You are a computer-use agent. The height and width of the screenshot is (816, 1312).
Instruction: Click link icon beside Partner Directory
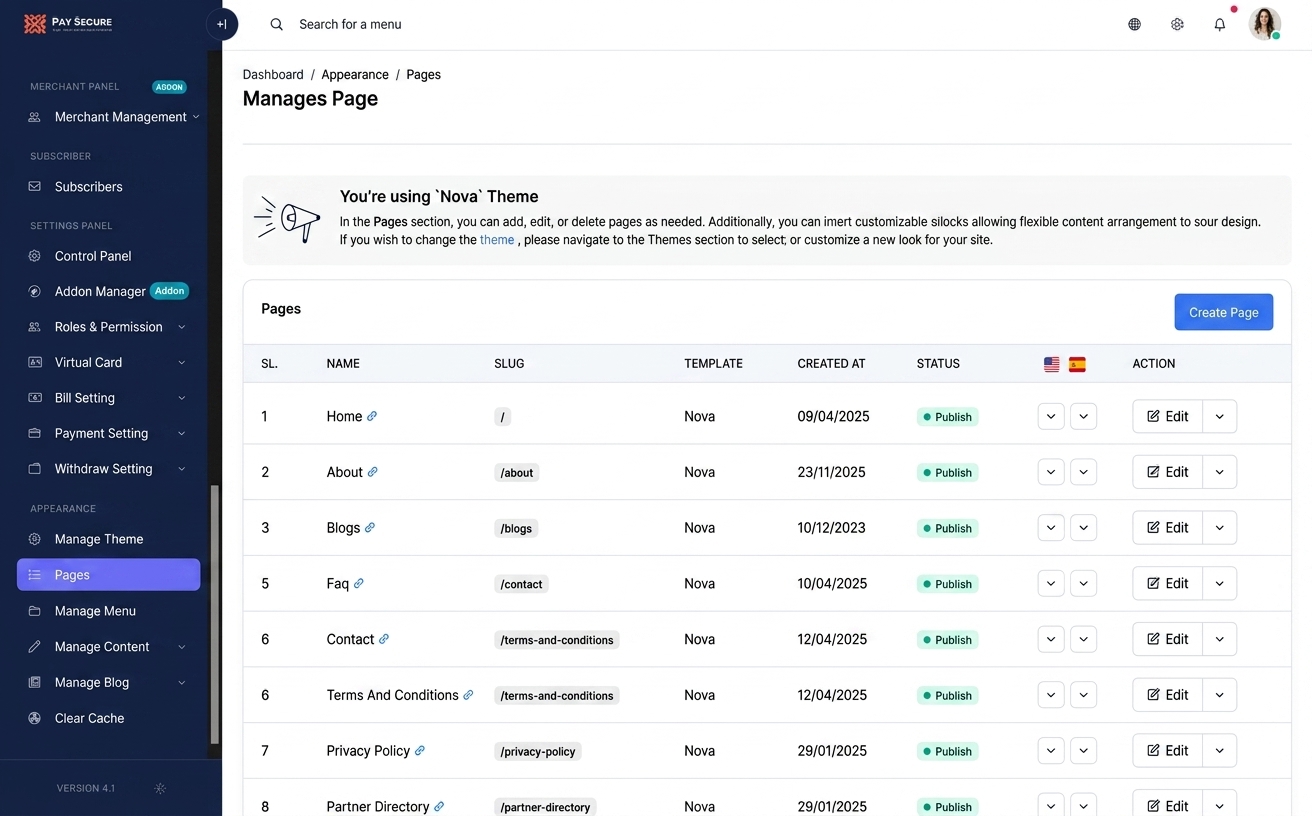click(439, 806)
